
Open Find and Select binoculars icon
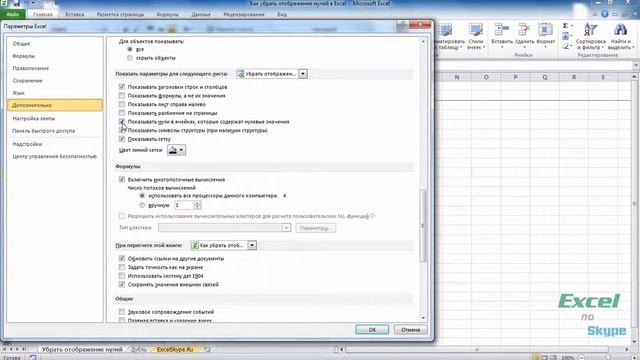click(620, 30)
